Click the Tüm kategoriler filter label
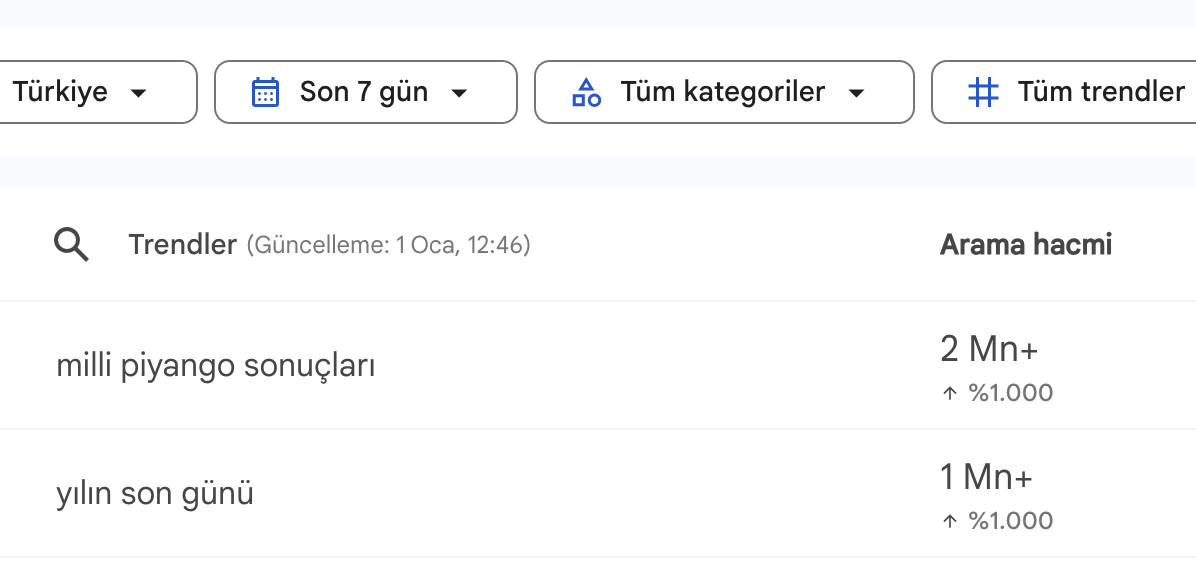The image size is (1196, 586). (722, 92)
